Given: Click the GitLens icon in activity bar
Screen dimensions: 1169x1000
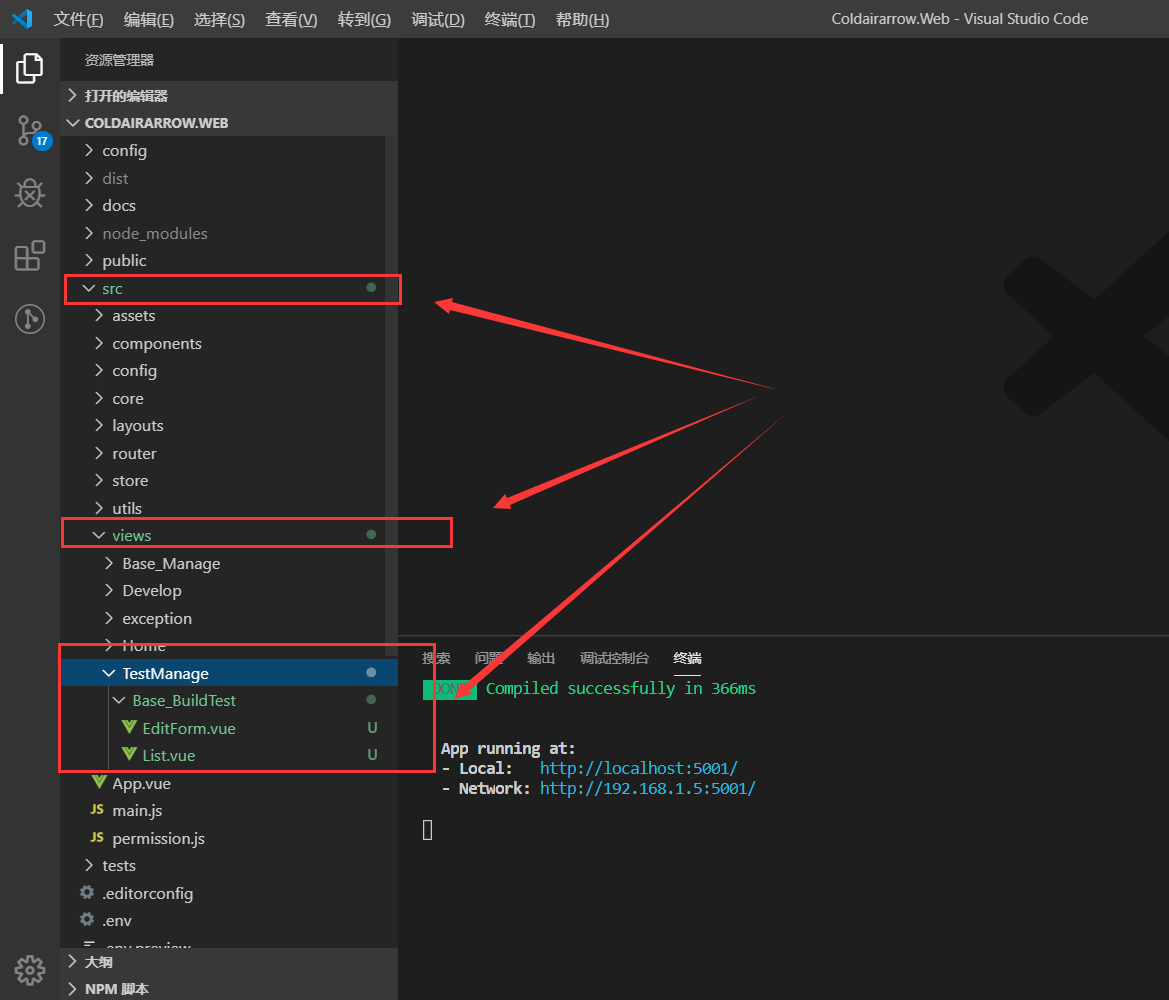Looking at the screenshot, I should [x=30, y=319].
